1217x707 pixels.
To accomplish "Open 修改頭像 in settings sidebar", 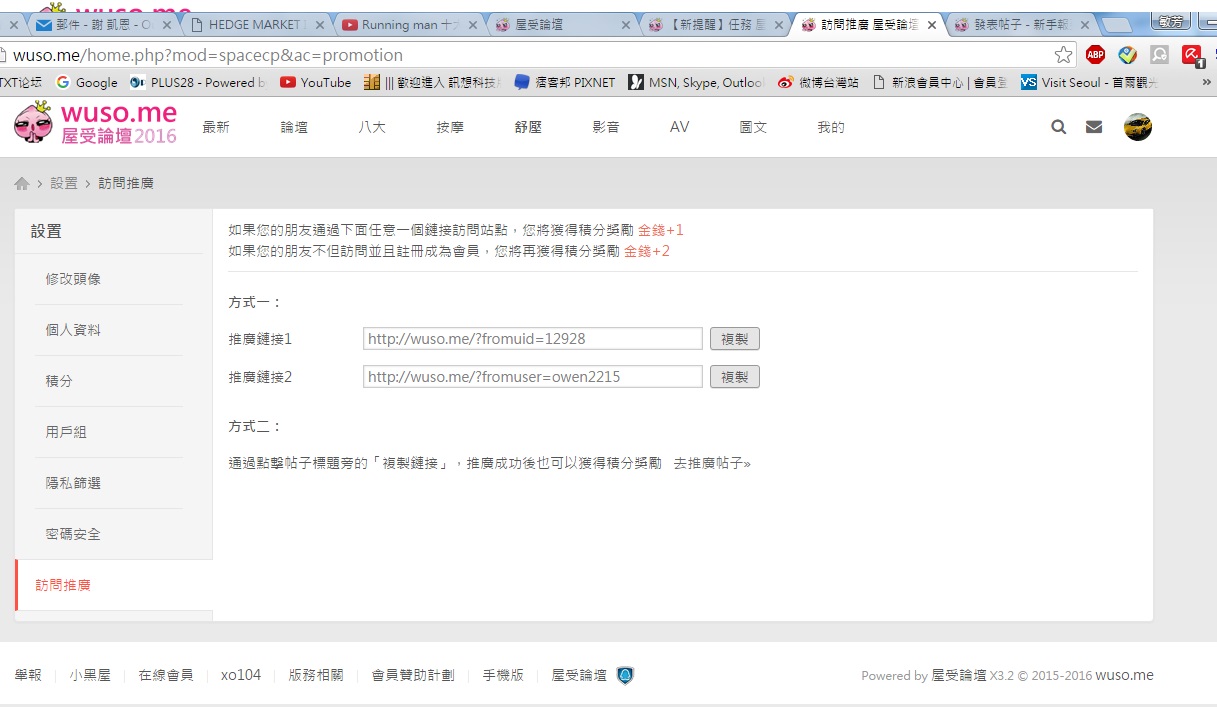I will pyautogui.click(x=73, y=279).
